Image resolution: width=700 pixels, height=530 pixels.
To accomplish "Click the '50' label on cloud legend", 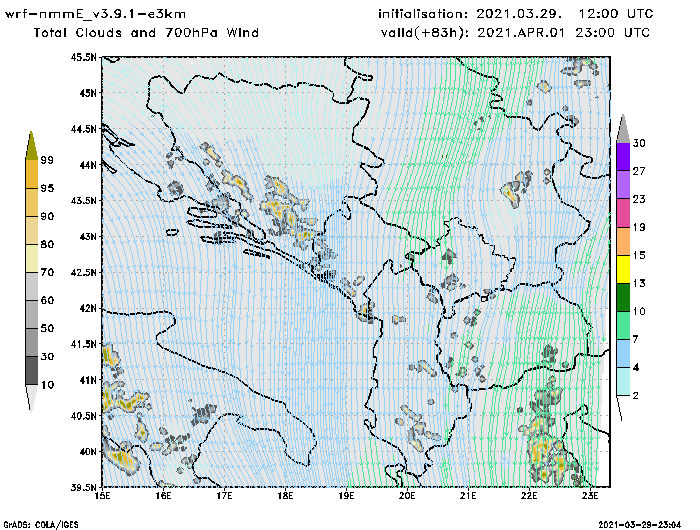I will click(x=47, y=329).
